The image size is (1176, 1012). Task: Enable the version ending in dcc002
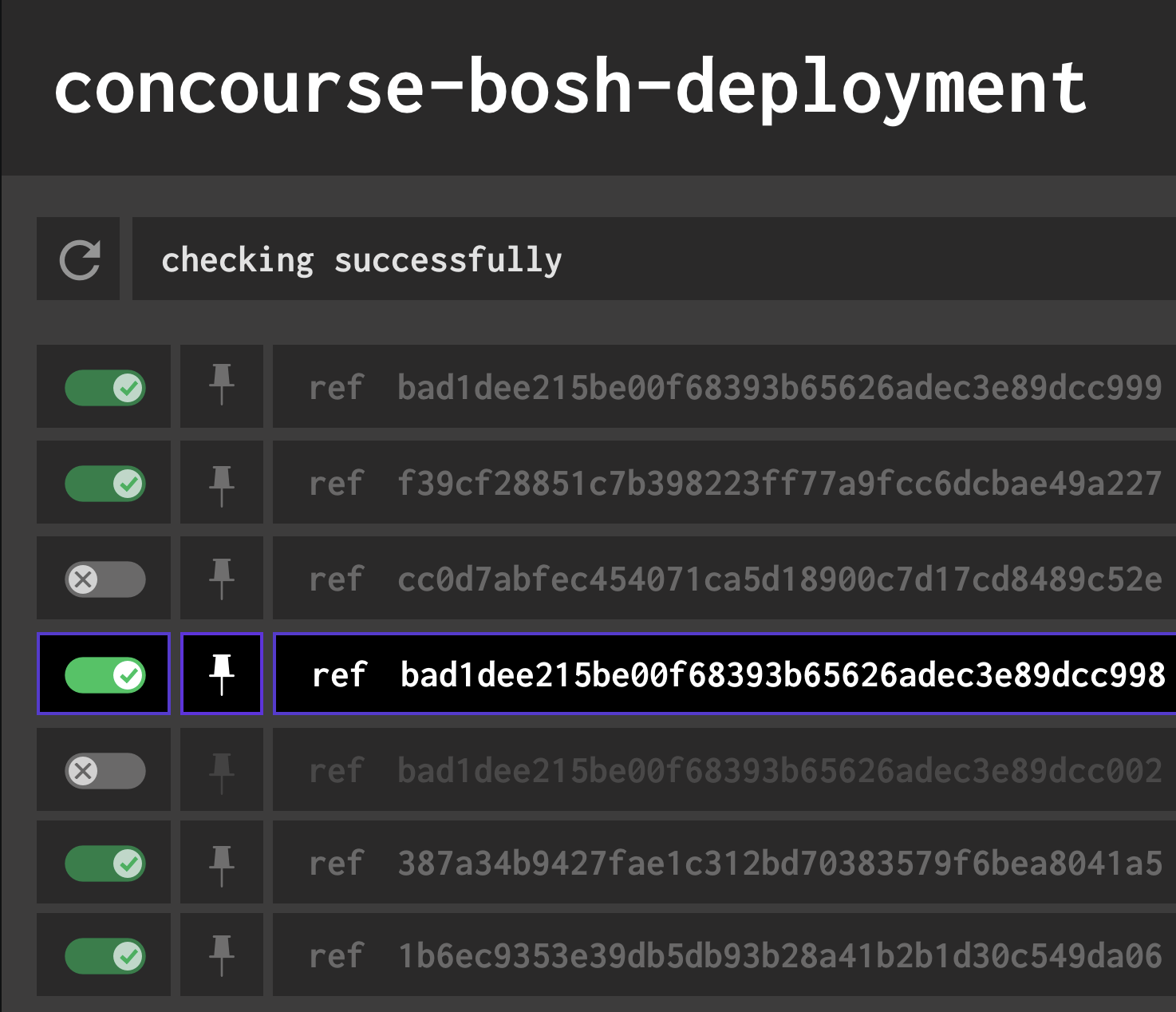tap(103, 770)
